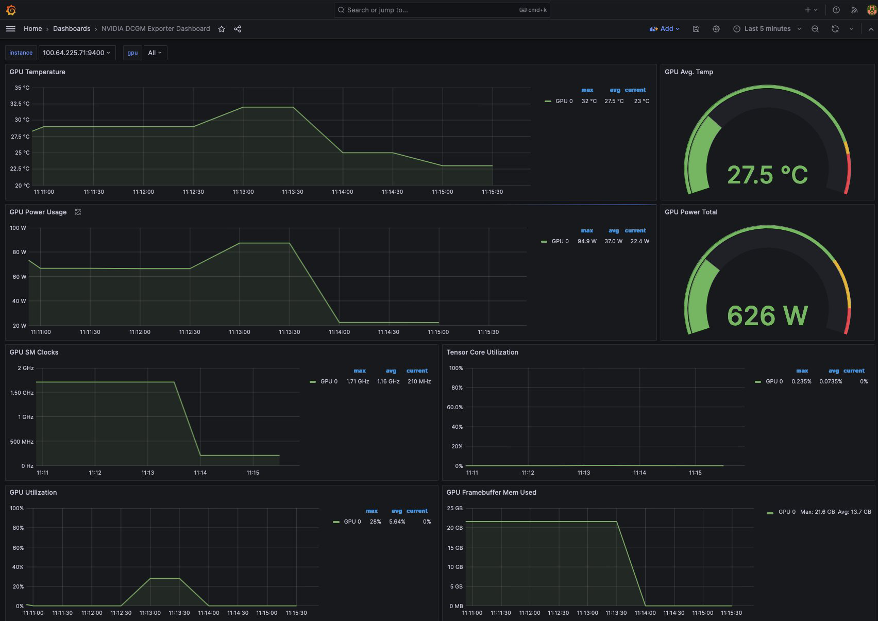Share the NVIDIA DCGM Exporter Dashboard
Viewport: 879px width, 622px height.
(x=237, y=29)
